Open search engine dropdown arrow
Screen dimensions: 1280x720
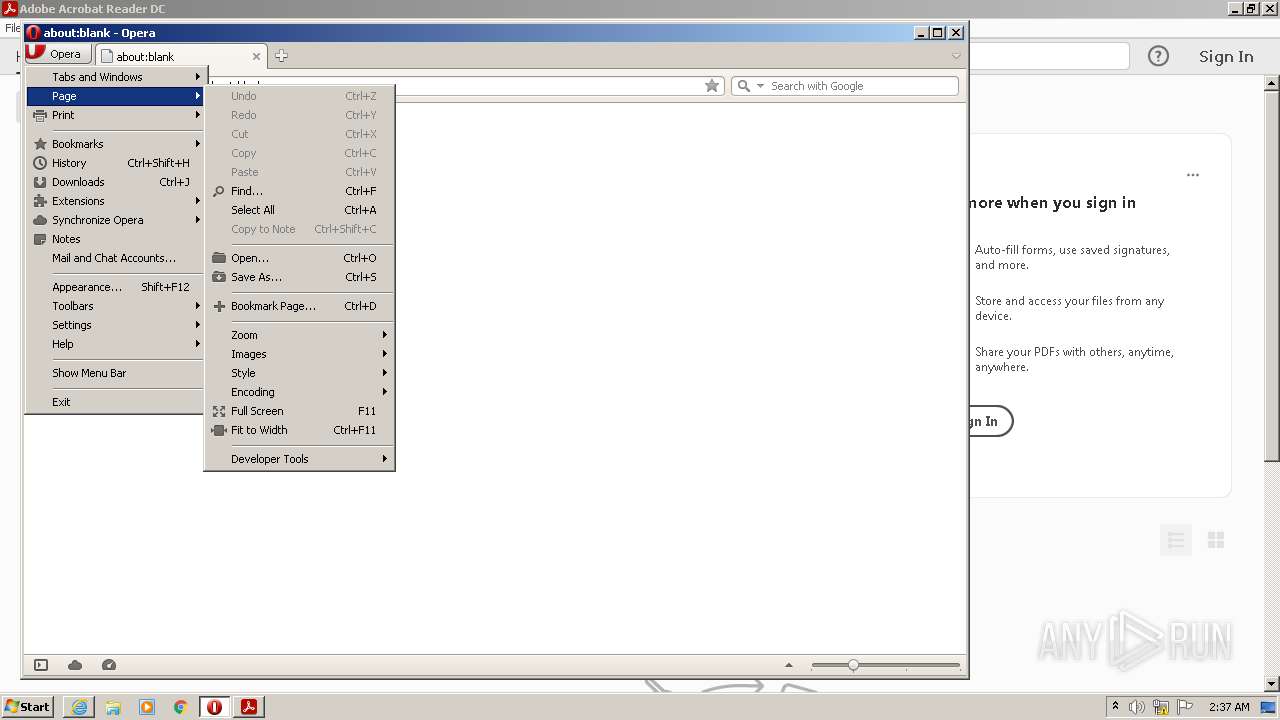(x=760, y=86)
